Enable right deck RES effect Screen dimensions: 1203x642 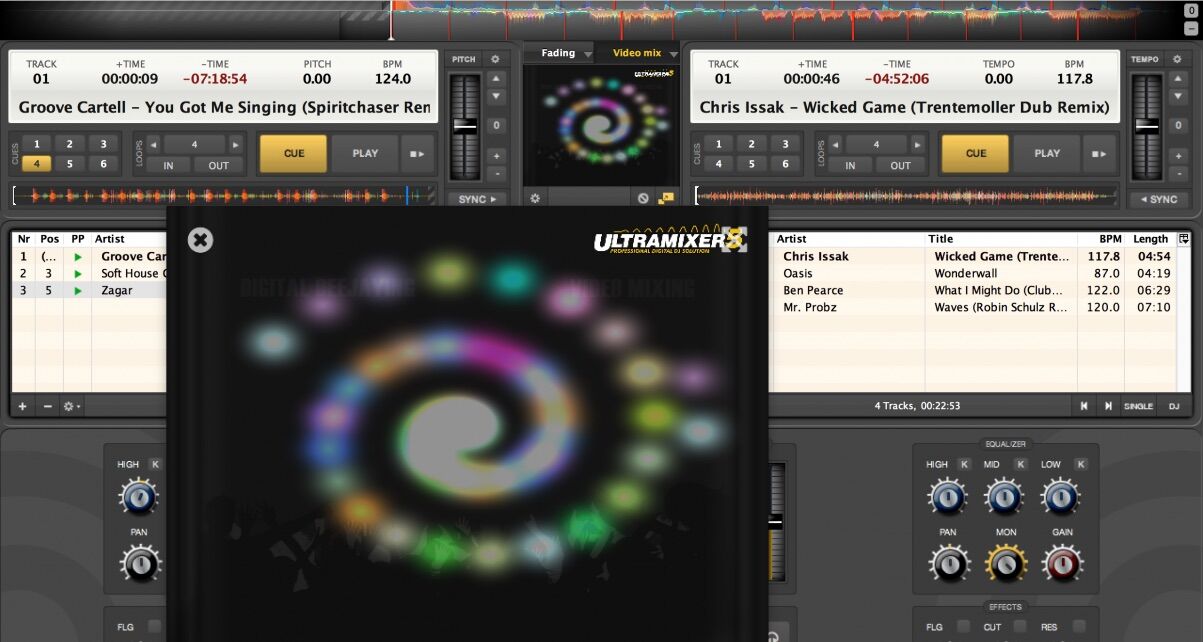[x=1079, y=627]
